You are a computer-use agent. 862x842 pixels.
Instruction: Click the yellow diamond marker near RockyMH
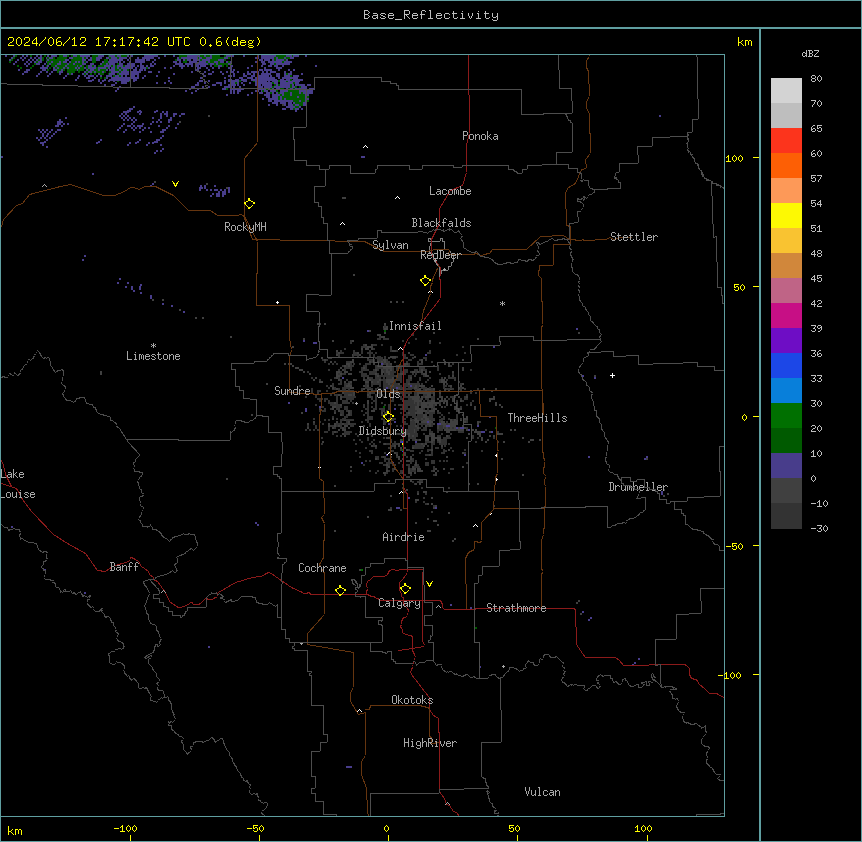[250, 204]
